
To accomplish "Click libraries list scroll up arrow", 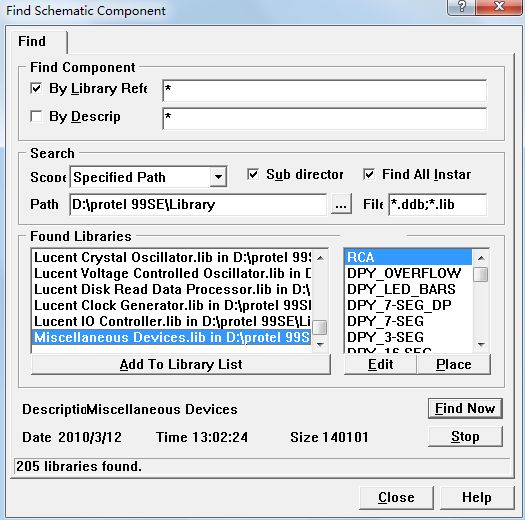I will tap(320, 258).
